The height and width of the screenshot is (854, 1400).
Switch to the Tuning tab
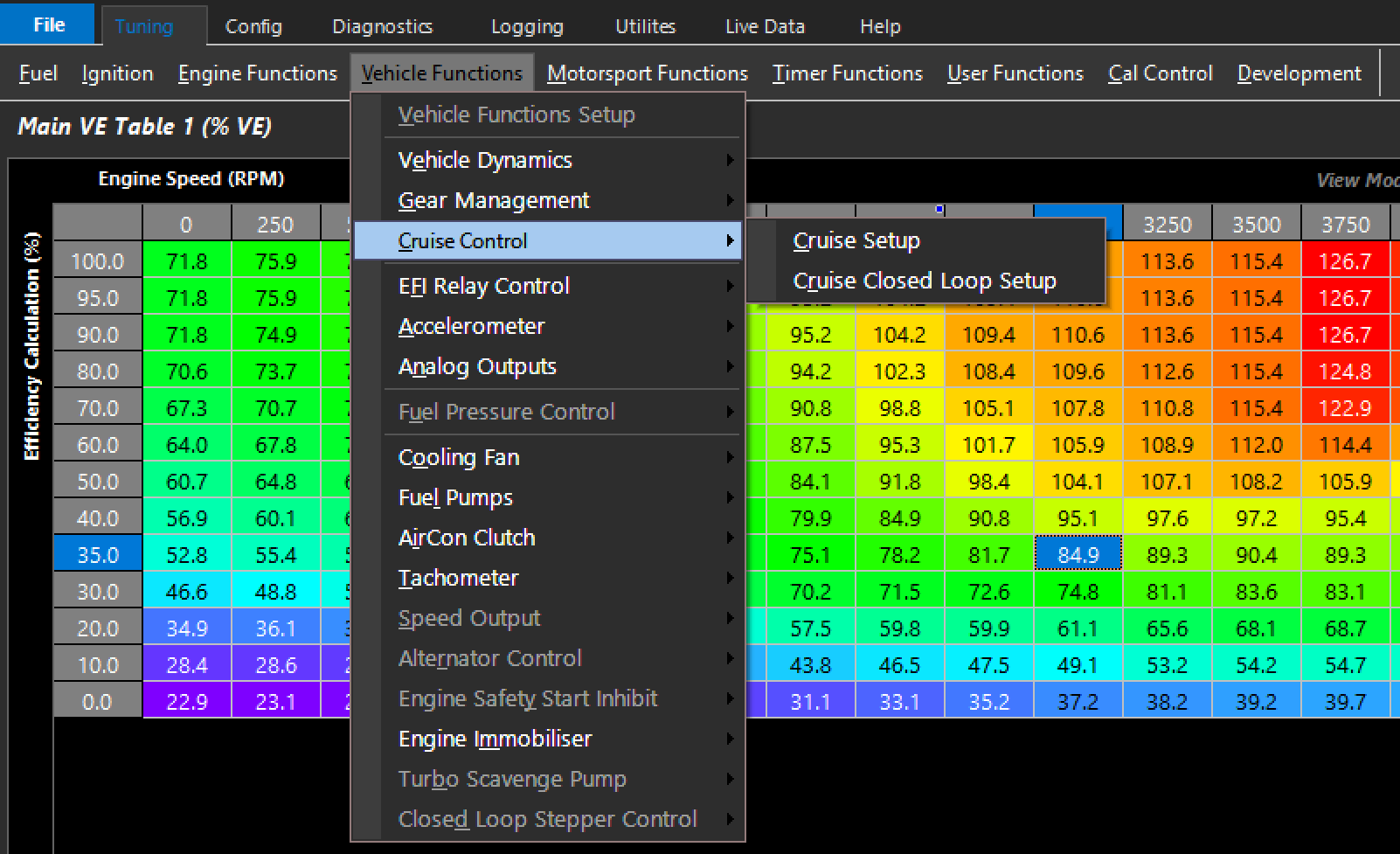[x=144, y=26]
